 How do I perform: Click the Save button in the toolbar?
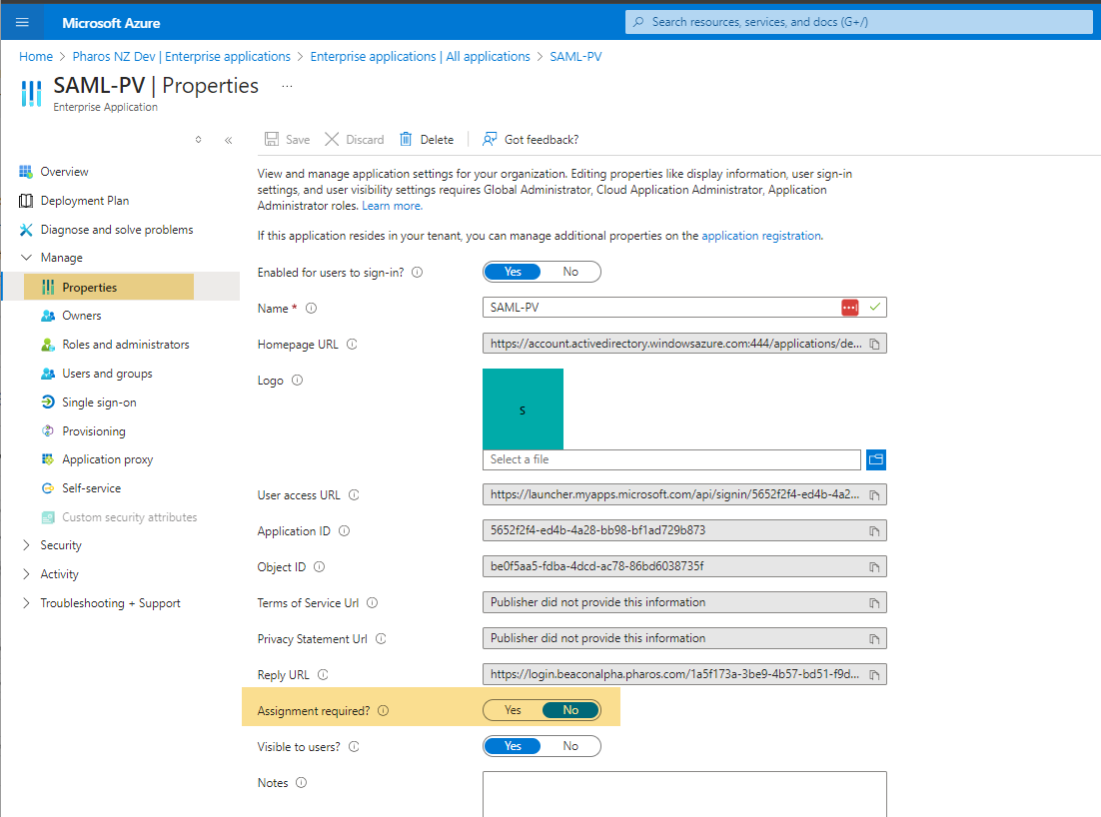pyautogui.click(x=286, y=140)
